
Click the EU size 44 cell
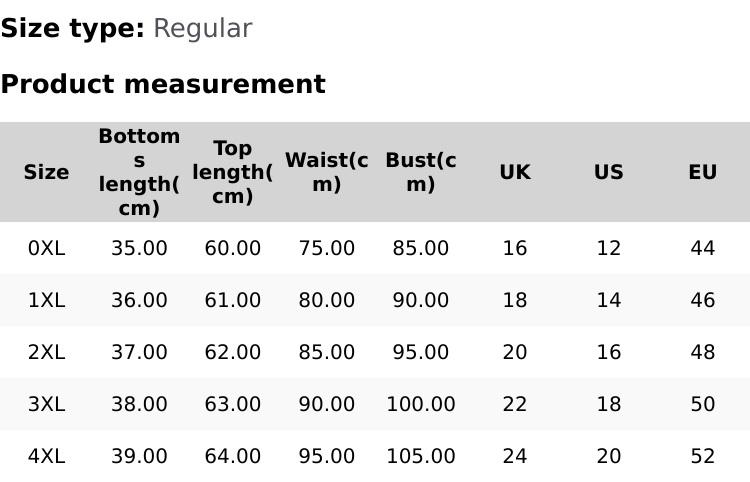pyautogui.click(x=703, y=248)
